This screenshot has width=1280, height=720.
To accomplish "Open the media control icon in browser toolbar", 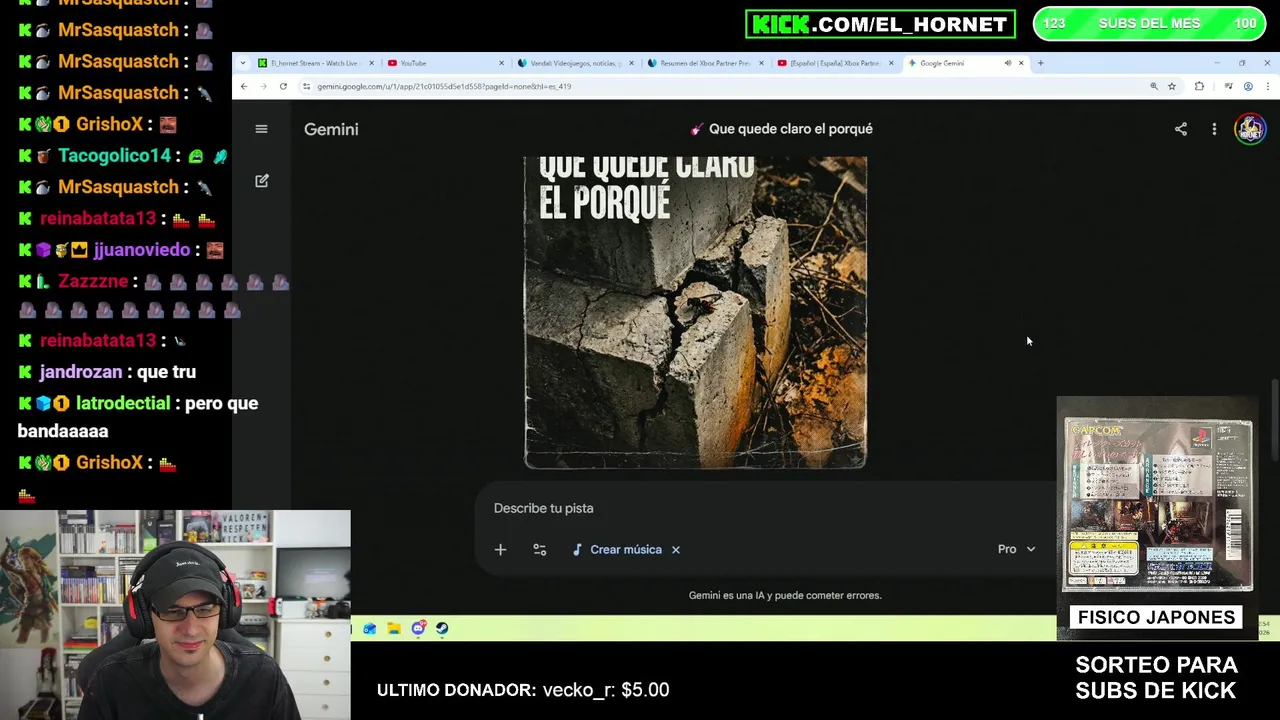I will point(1228,86).
